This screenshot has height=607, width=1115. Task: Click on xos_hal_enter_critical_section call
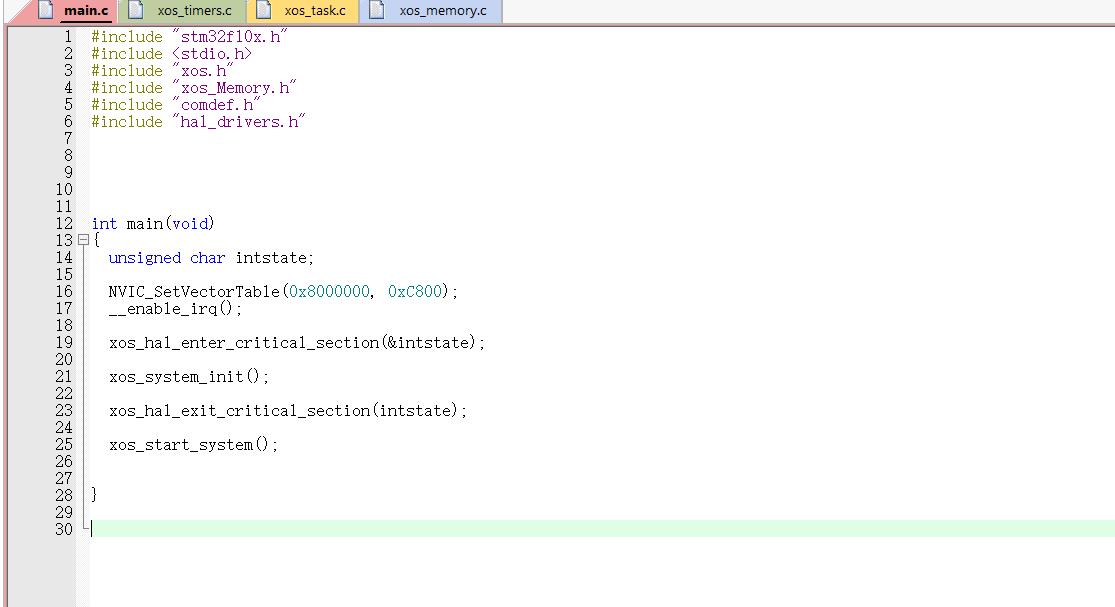click(297, 343)
